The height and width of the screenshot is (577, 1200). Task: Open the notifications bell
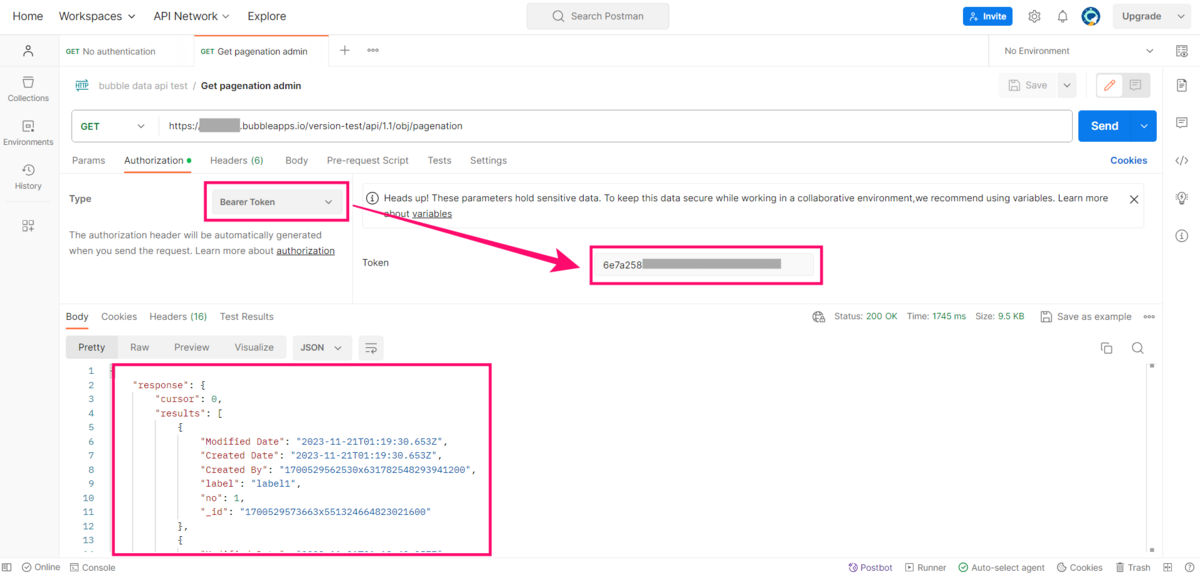(x=1062, y=16)
